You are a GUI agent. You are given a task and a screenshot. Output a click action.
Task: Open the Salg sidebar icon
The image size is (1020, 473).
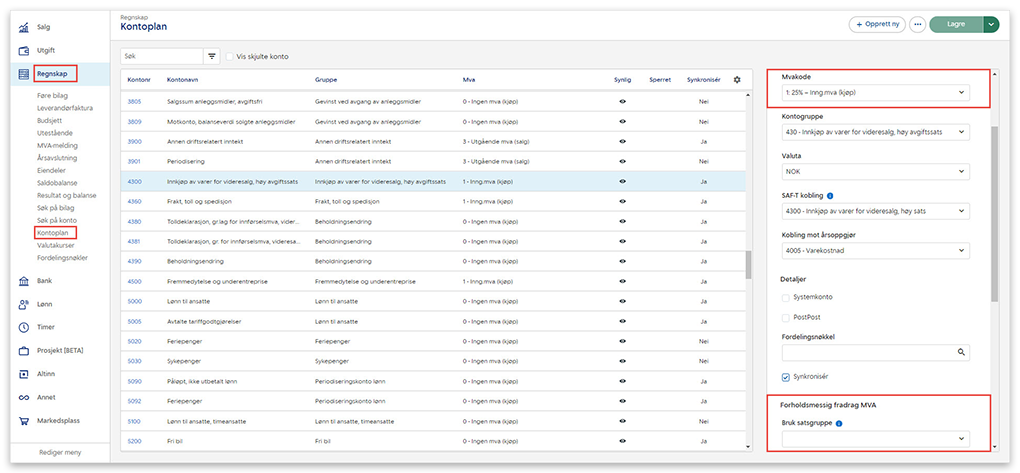click(x=23, y=27)
